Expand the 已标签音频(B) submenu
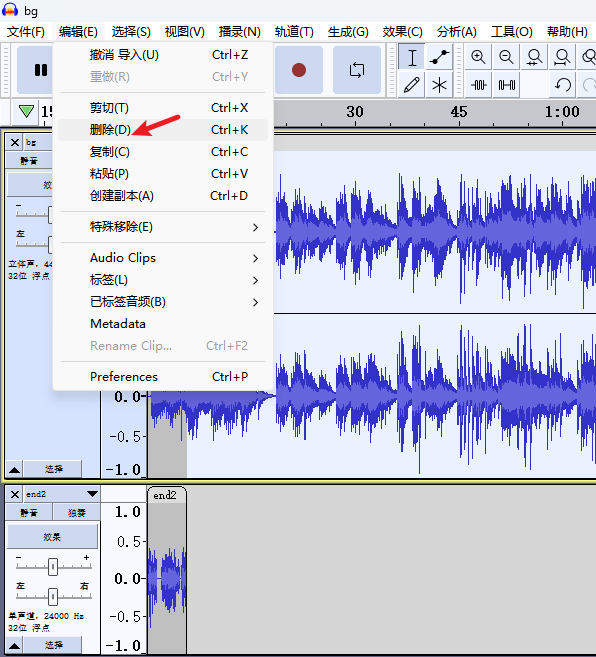The height and width of the screenshot is (657, 596). 163,302
